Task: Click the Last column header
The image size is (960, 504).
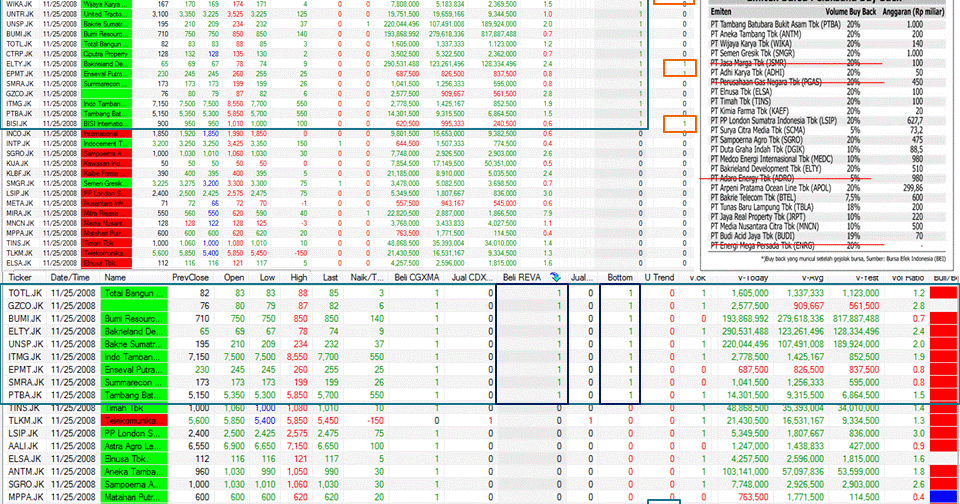Action: (330, 277)
